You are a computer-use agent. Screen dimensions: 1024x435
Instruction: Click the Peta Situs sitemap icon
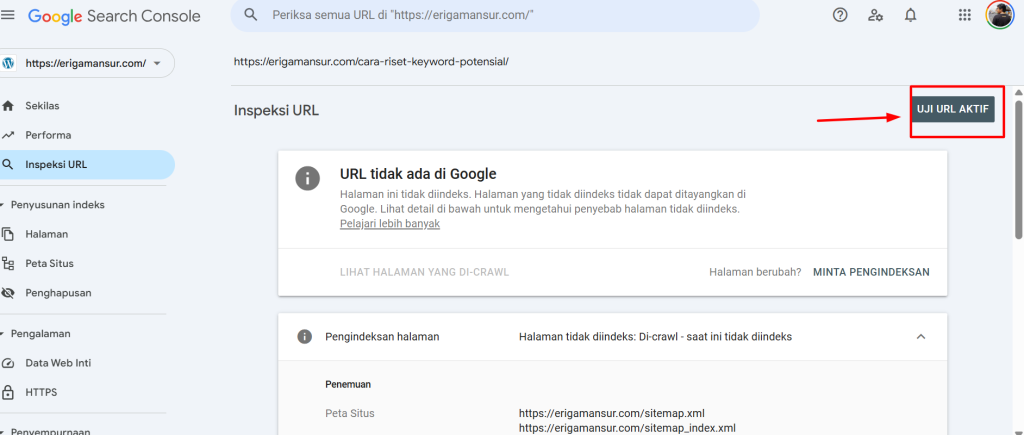click(8, 263)
